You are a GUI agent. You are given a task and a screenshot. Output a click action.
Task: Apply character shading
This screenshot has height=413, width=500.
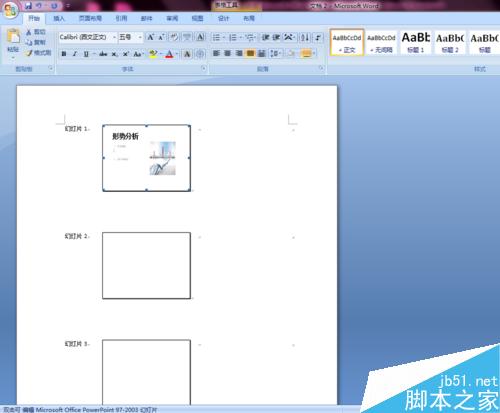point(187,54)
